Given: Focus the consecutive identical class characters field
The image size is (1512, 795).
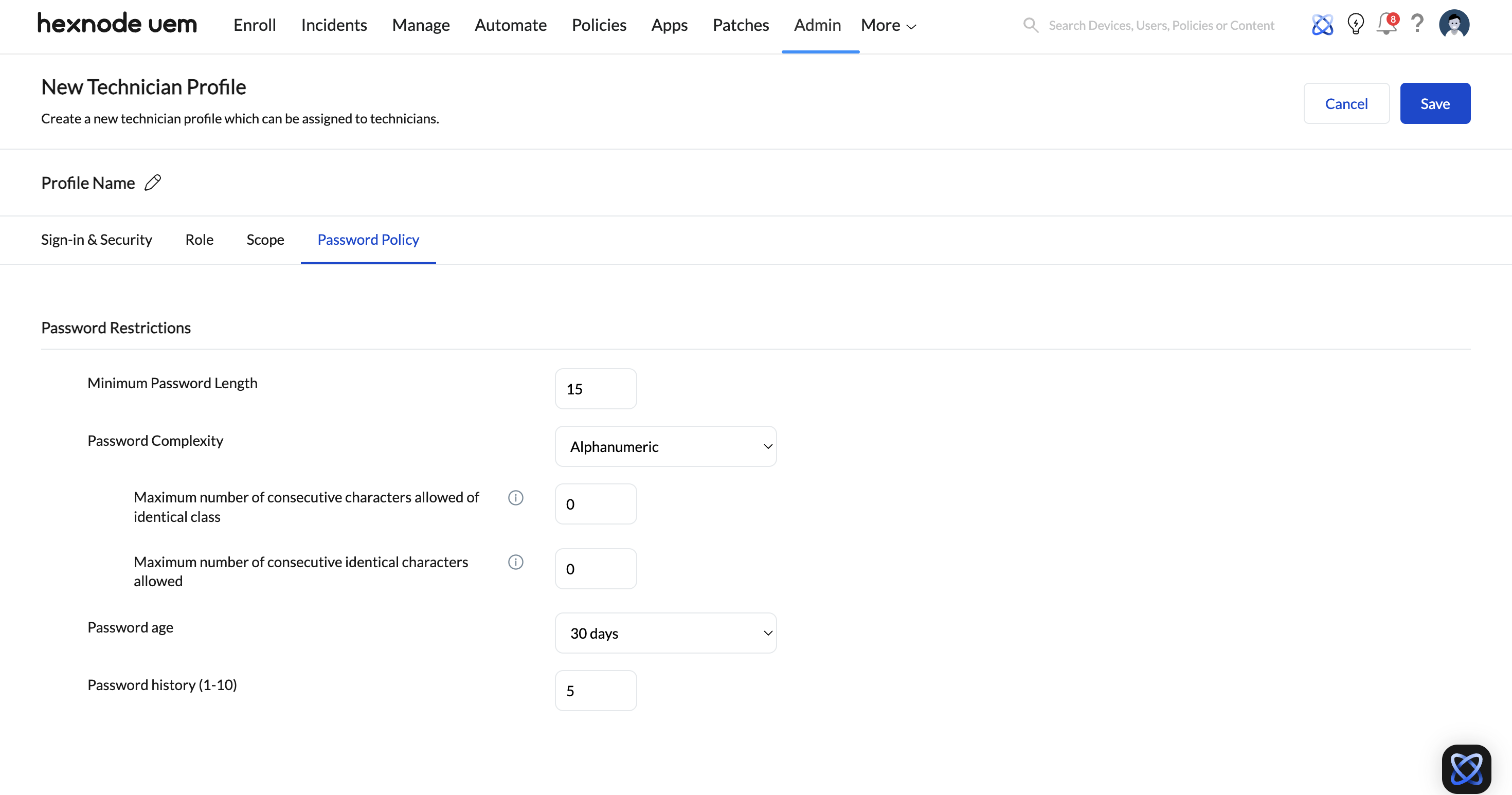Looking at the screenshot, I should pos(596,504).
